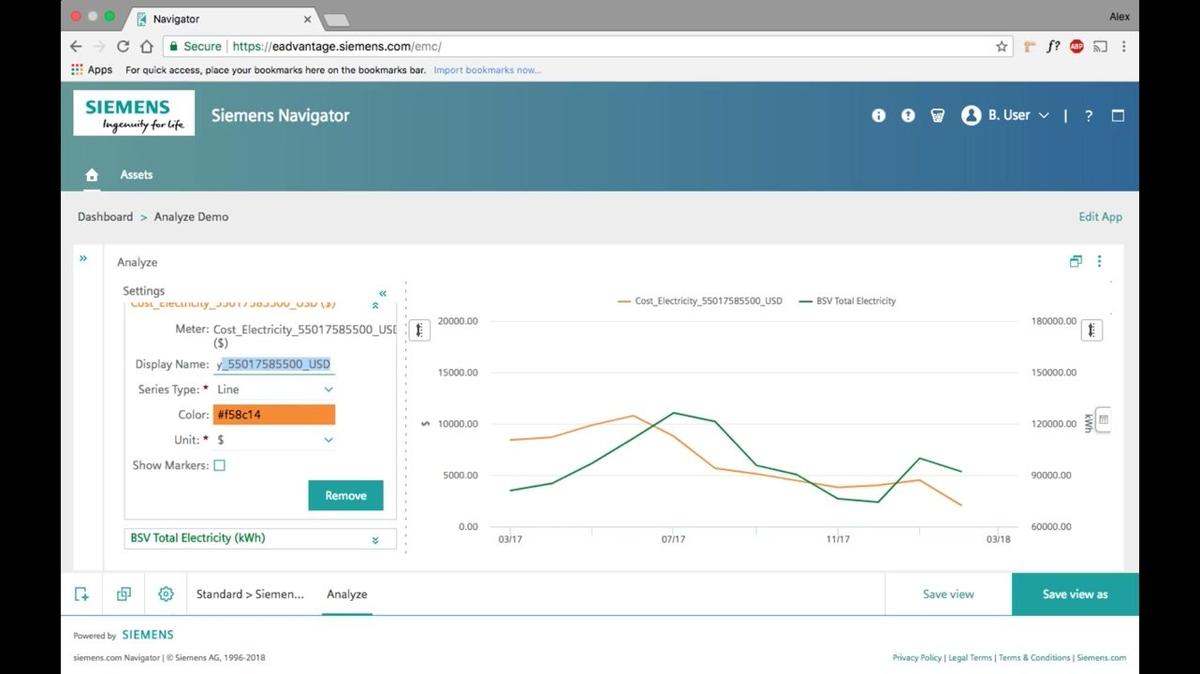Open Legal Terms footer link
Image resolution: width=1200 pixels, height=674 pixels.
(x=970, y=658)
